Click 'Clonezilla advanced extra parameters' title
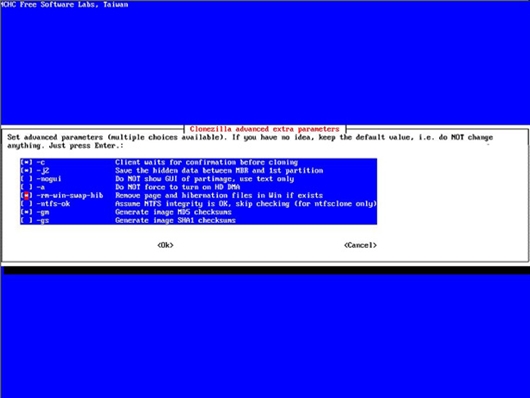The image size is (530, 398). pos(264,129)
